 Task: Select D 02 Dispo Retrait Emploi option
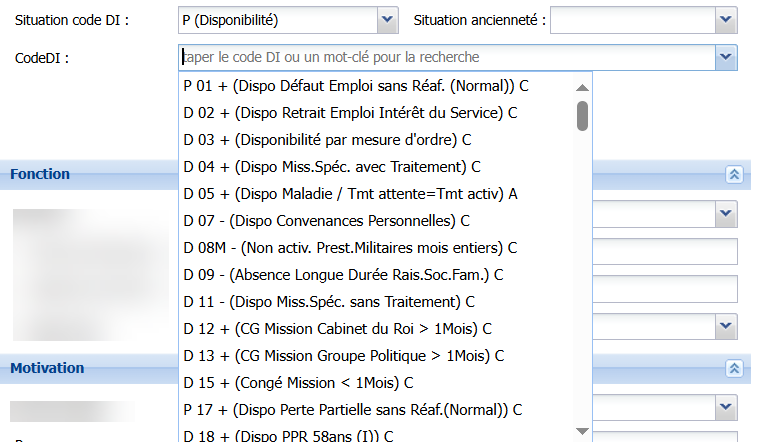(x=350, y=113)
